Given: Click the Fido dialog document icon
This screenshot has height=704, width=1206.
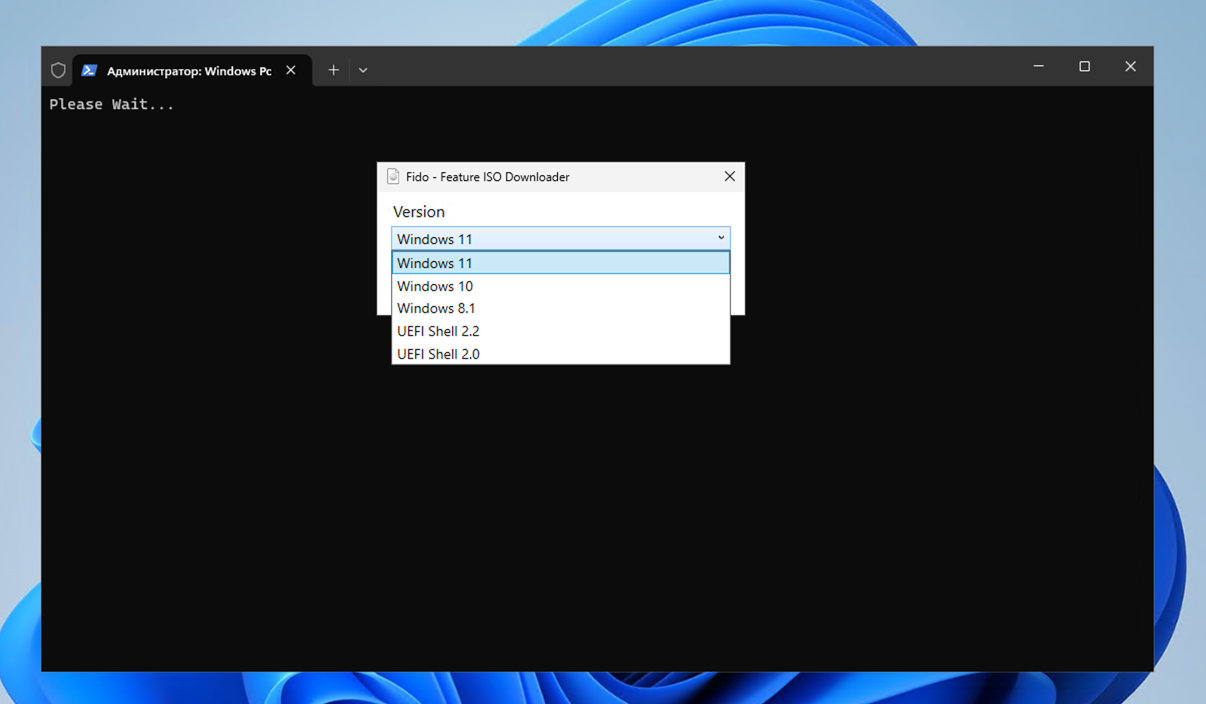Looking at the screenshot, I should (x=393, y=177).
